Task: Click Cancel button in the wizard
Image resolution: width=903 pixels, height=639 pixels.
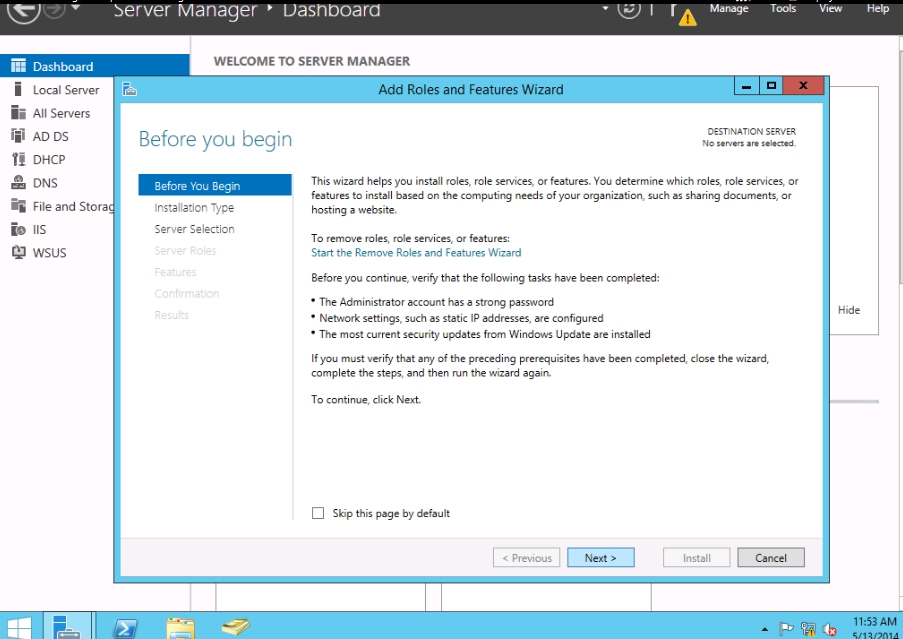Action: [771, 557]
